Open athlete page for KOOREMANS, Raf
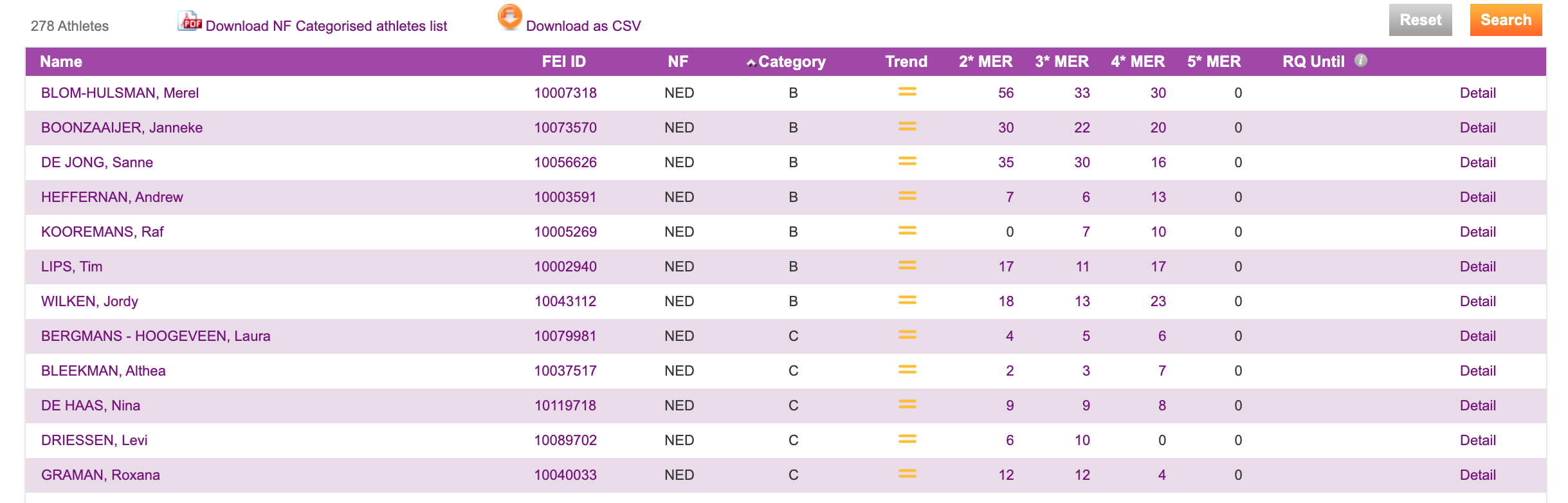 pyautogui.click(x=102, y=232)
